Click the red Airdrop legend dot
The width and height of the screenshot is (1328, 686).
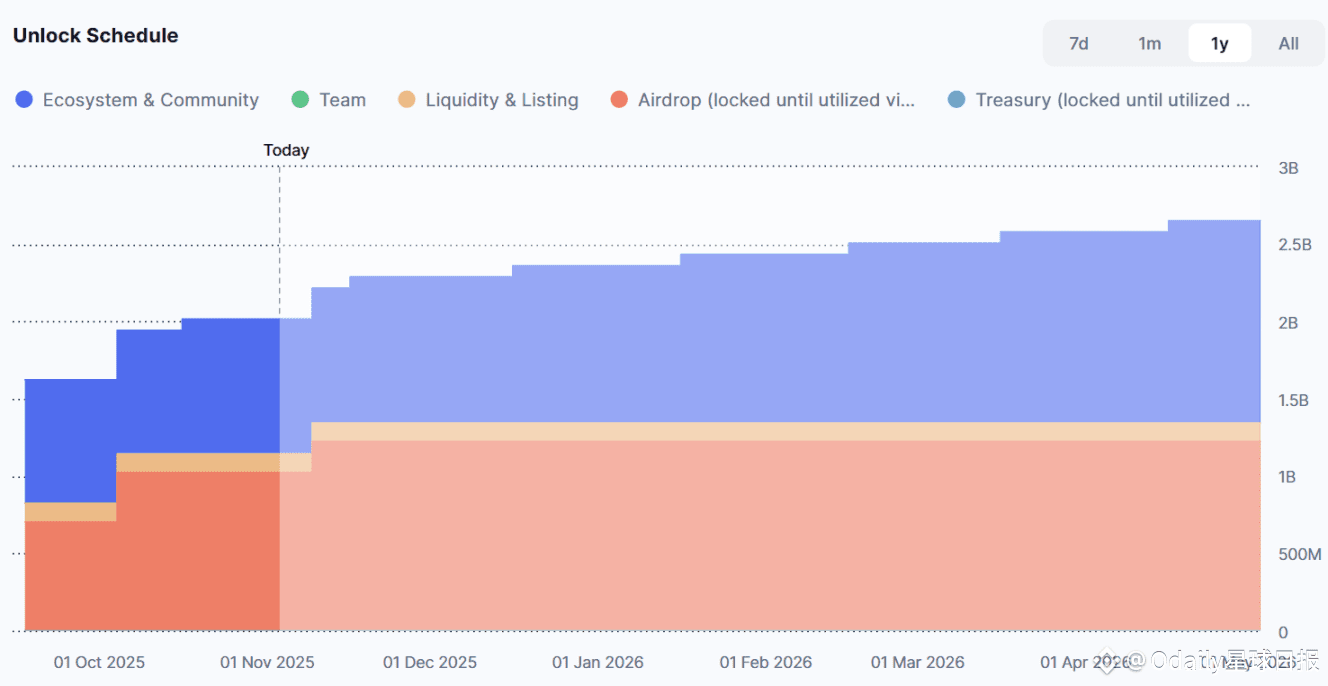[x=619, y=100]
